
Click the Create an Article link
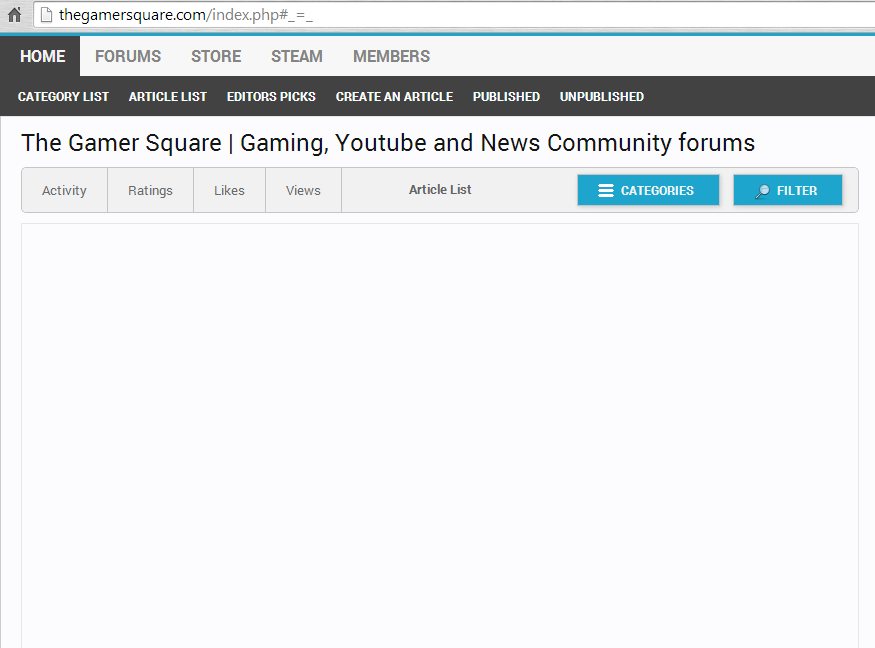[394, 97]
